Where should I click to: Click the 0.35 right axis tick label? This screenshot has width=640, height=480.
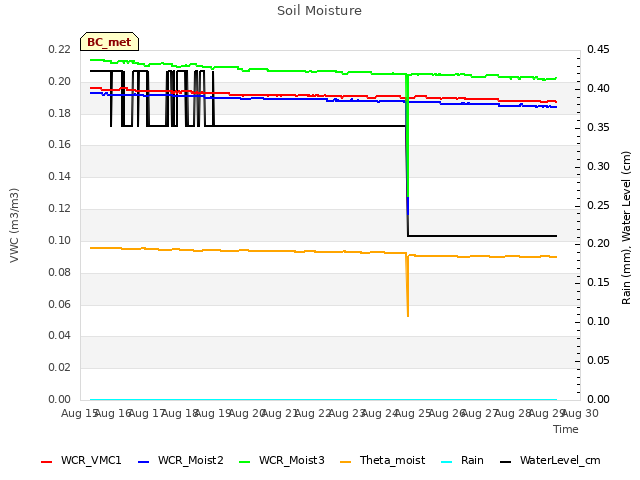(x=598, y=127)
